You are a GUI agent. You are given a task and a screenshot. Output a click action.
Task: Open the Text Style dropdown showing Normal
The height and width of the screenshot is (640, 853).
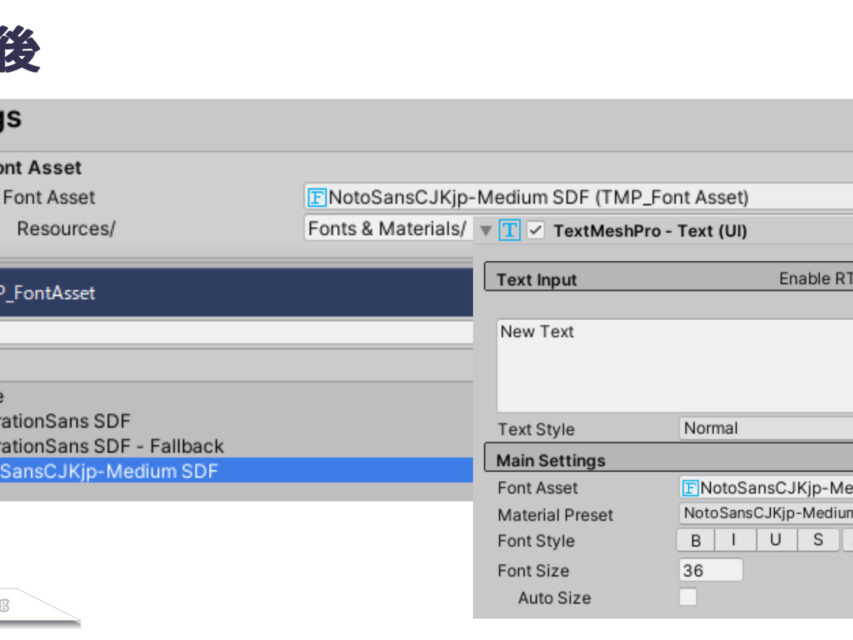click(x=765, y=428)
